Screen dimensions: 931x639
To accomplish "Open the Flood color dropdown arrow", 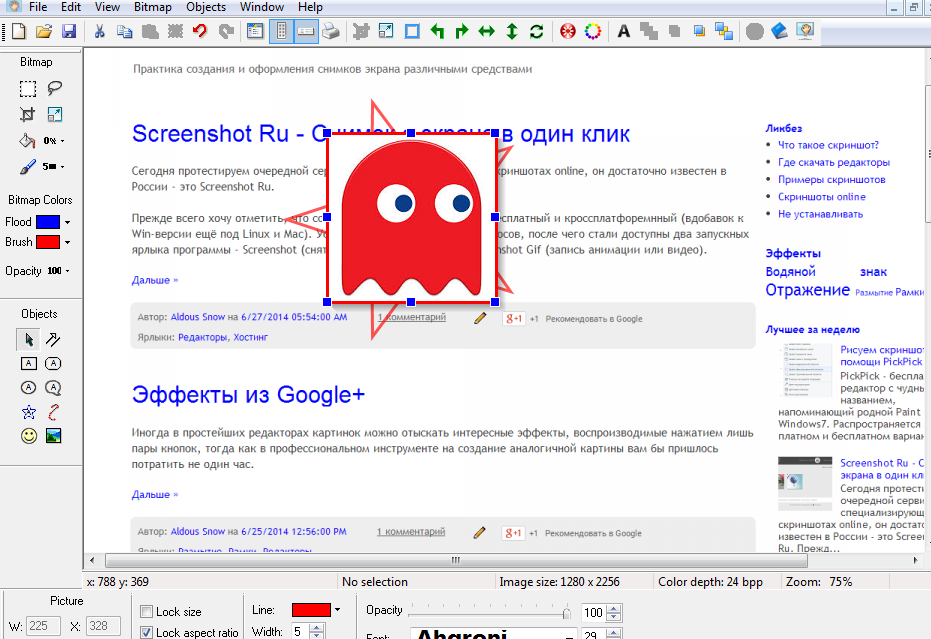I will click(67, 222).
